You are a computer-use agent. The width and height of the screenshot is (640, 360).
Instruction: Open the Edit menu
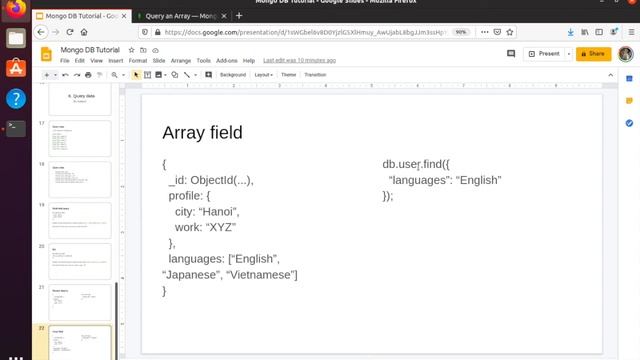tap(80, 60)
